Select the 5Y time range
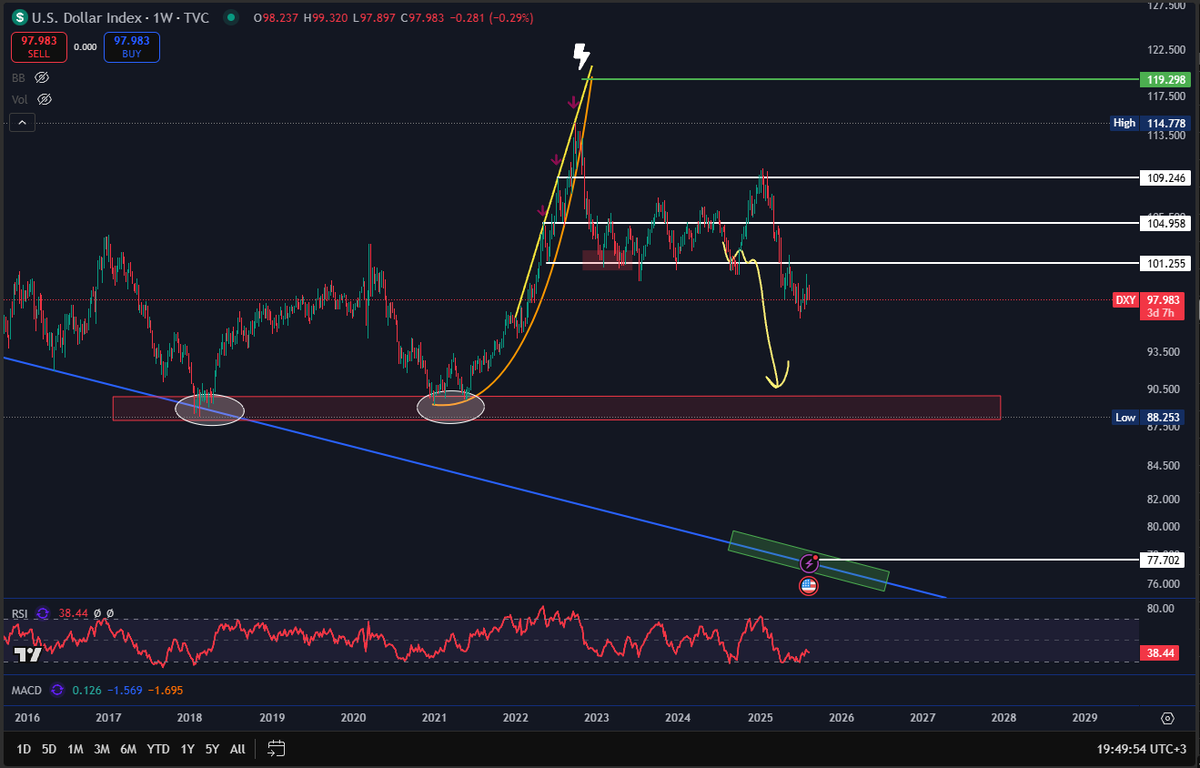The height and width of the screenshot is (768, 1200). click(213, 748)
